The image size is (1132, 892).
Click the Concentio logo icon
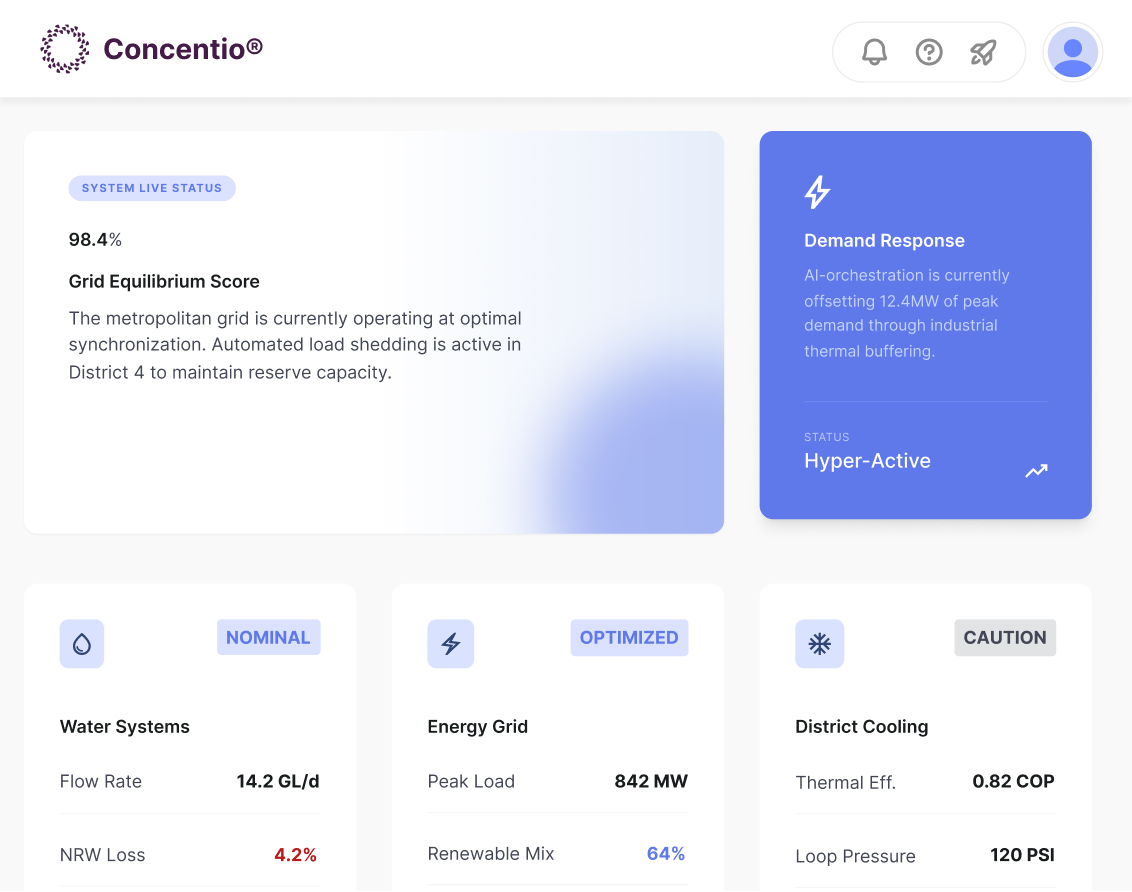pos(64,49)
